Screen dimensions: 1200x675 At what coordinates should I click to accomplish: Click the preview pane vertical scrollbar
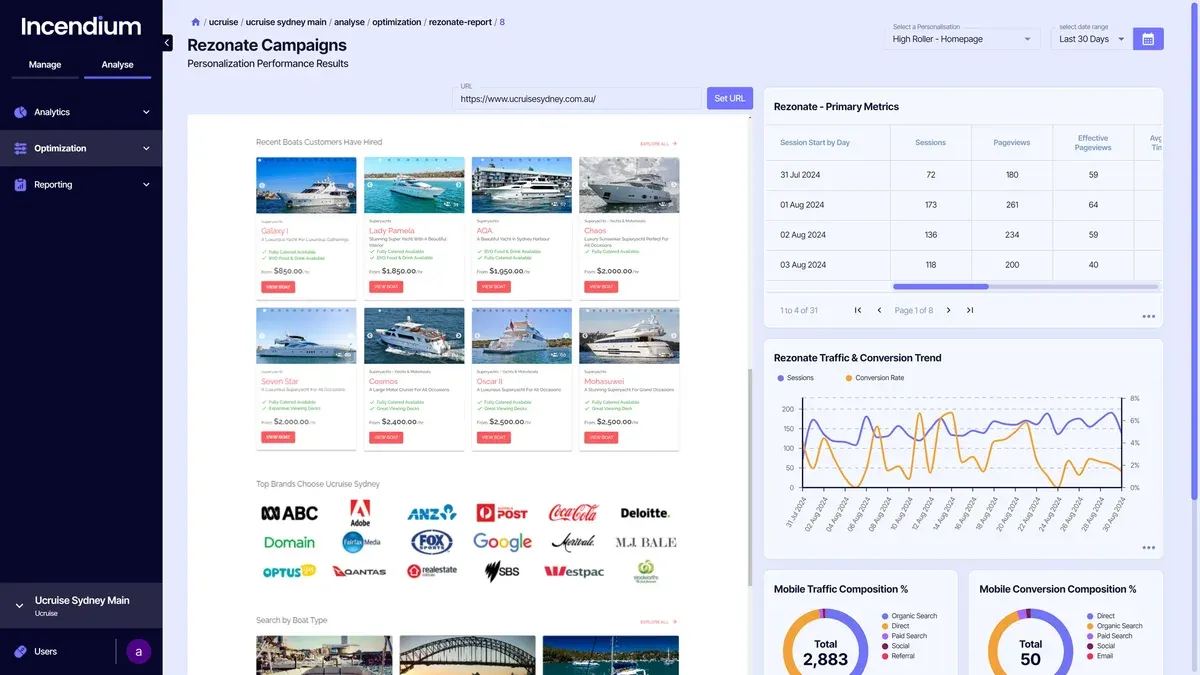tap(749, 478)
